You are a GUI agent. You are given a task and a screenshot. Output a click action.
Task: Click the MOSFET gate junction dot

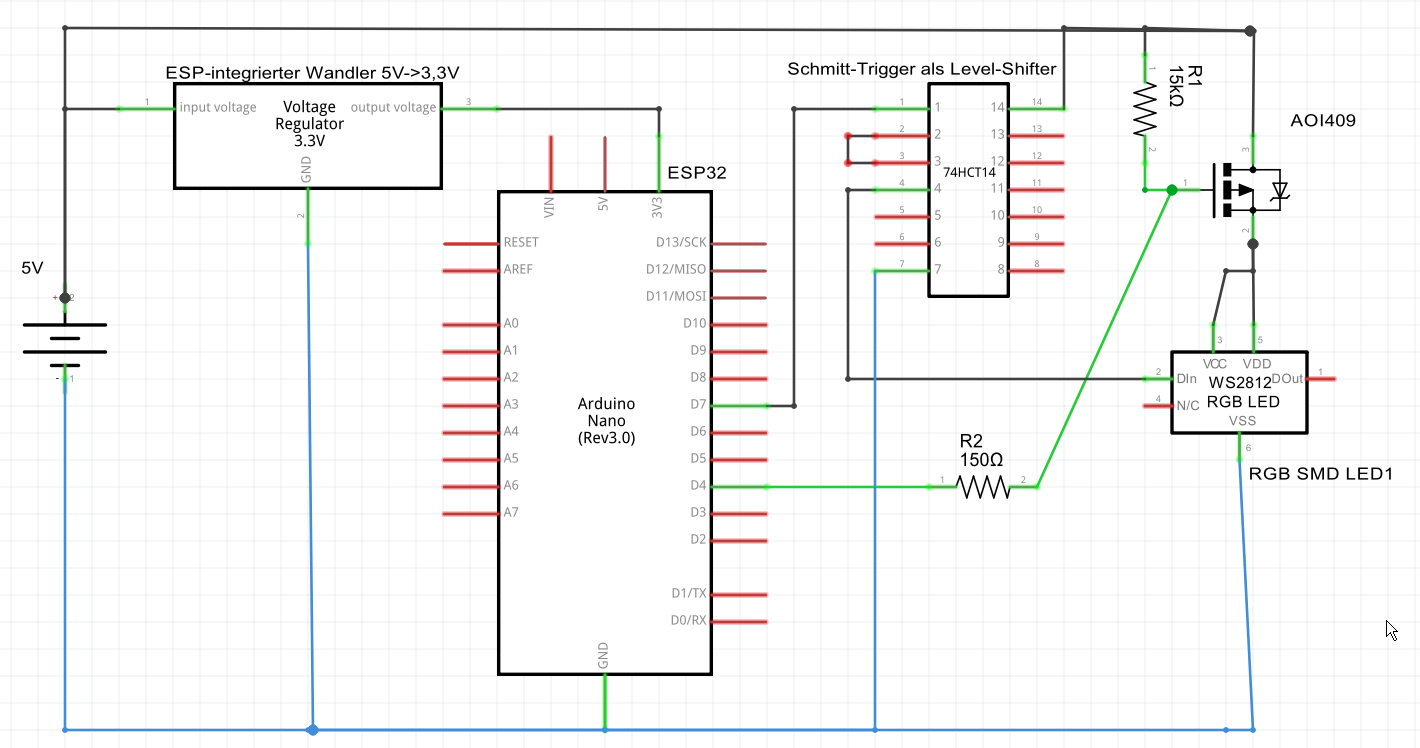1171,189
